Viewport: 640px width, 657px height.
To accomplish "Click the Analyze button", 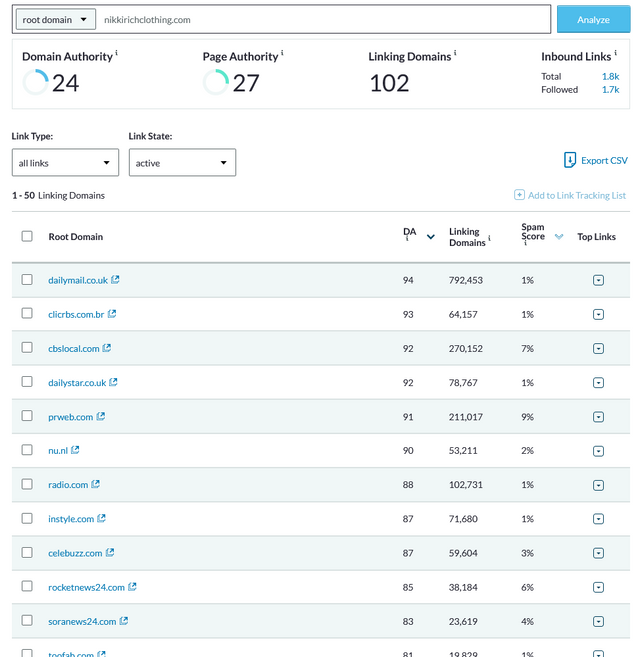I will pos(593,19).
